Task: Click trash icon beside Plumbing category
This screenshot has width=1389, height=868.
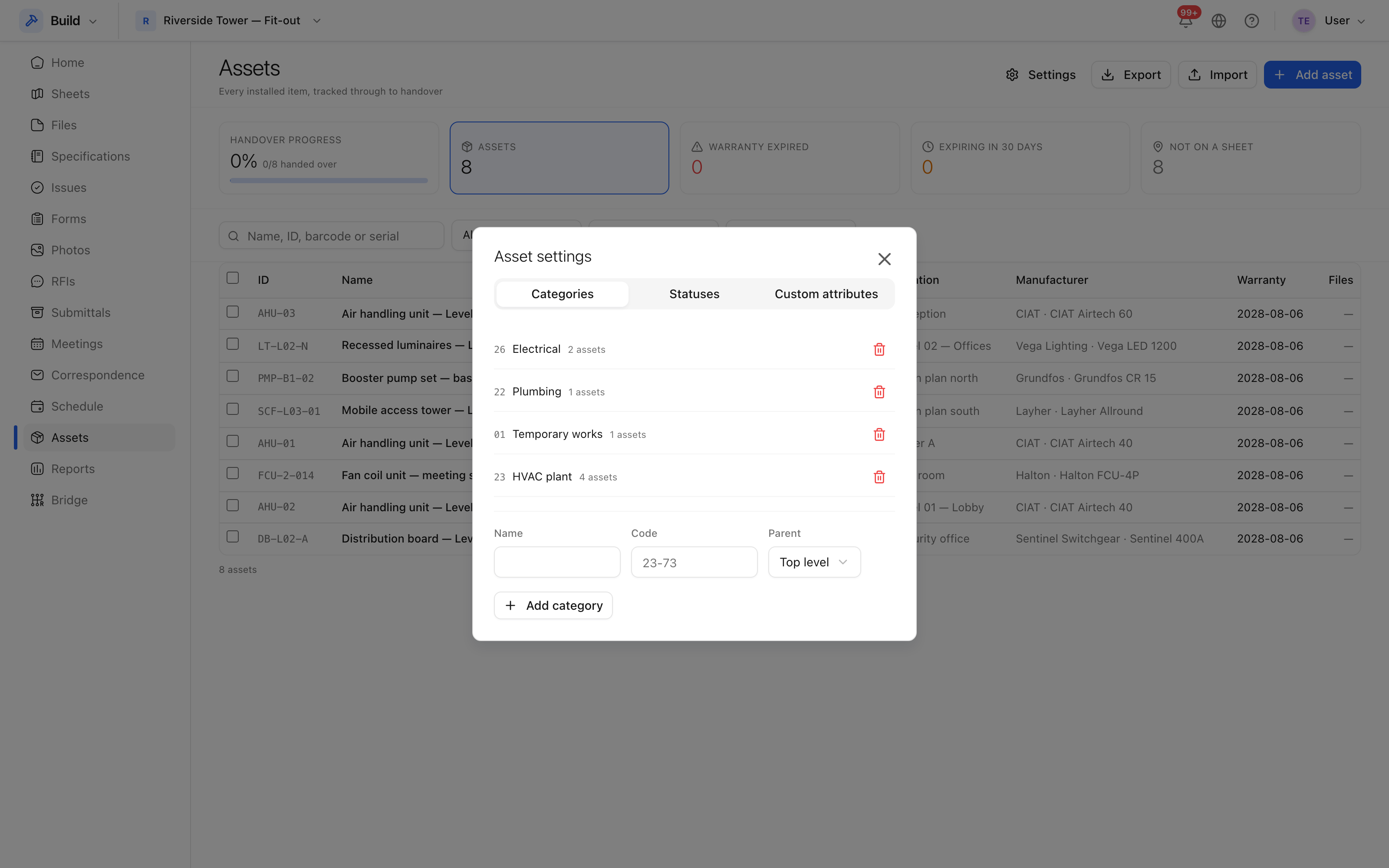Action: pyautogui.click(x=879, y=391)
